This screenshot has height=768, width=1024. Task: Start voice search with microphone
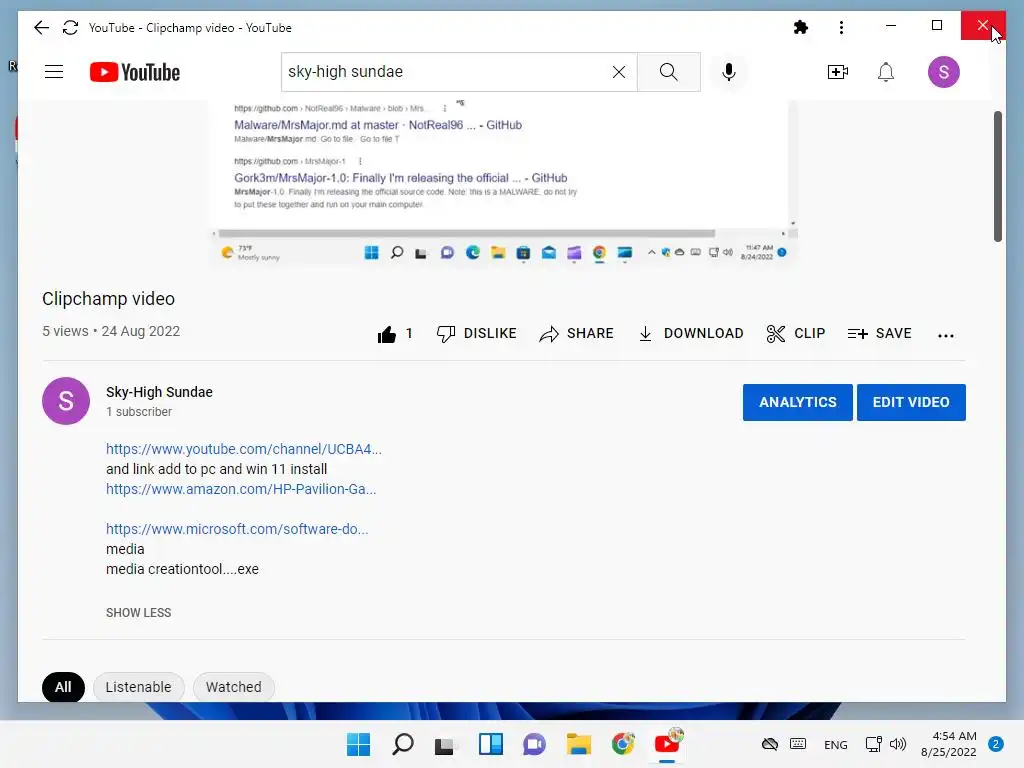point(729,72)
